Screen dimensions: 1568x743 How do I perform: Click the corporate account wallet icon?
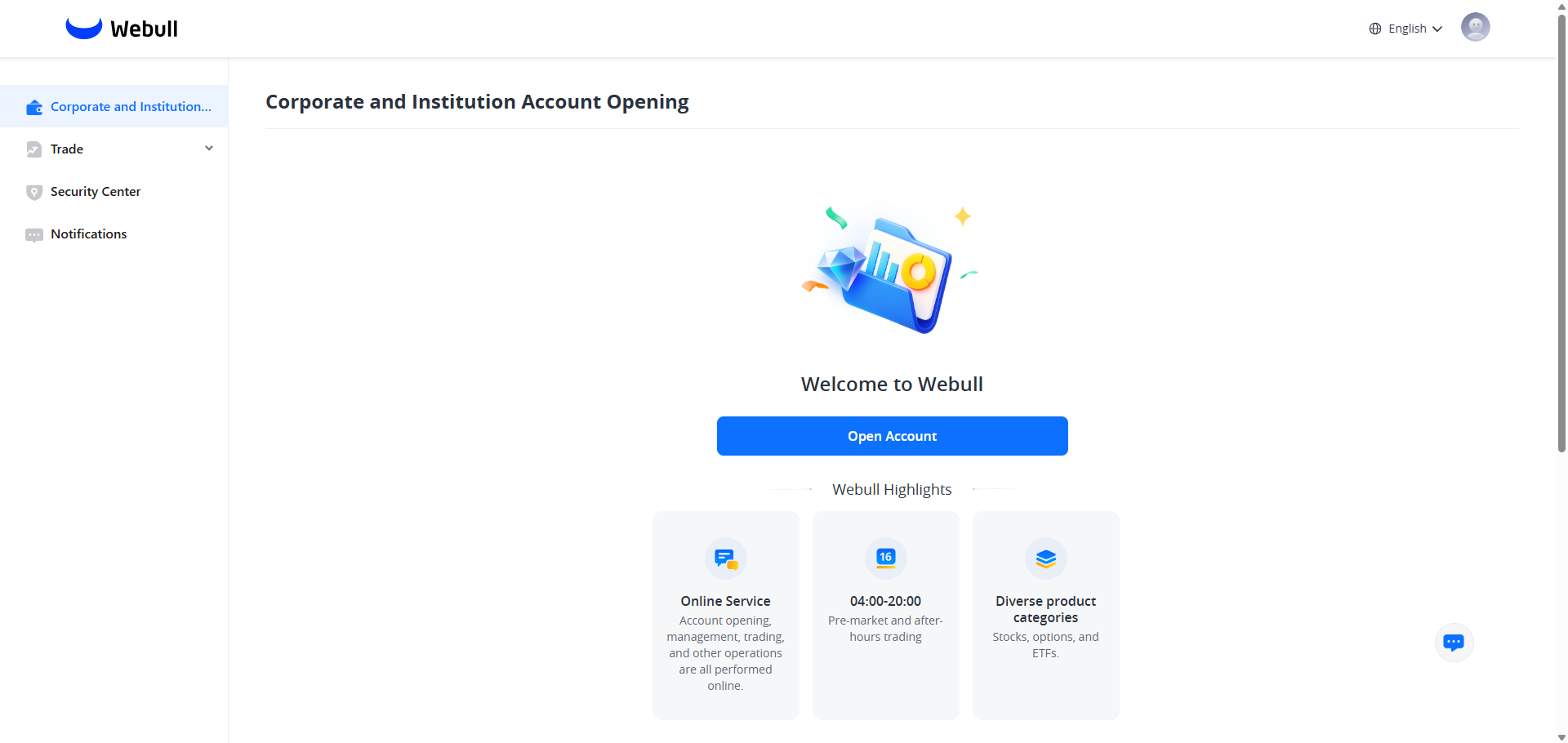click(33, 107)
